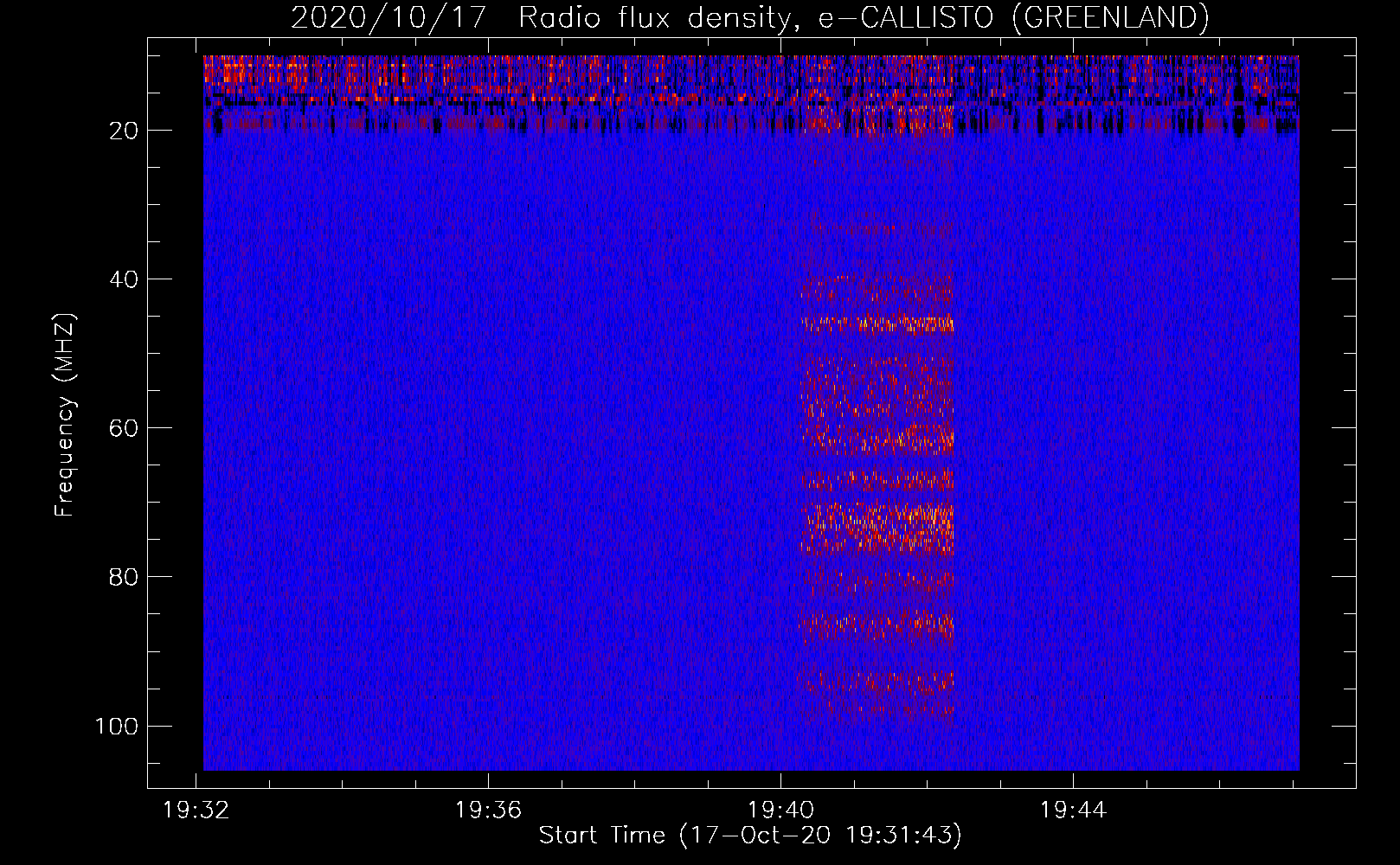Select the 80 MHz frequency tick label

(123, 577)
